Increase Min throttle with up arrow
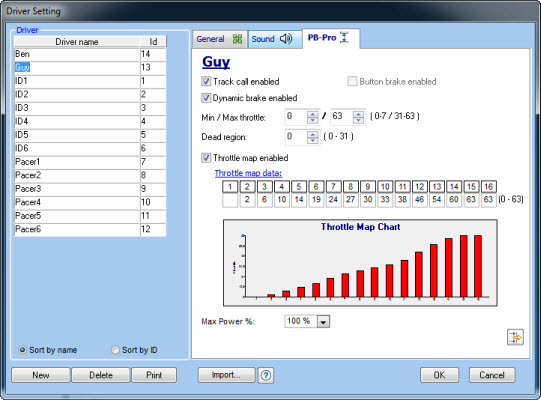The width and height of the screenshot is (541, 400). (313, 114)
